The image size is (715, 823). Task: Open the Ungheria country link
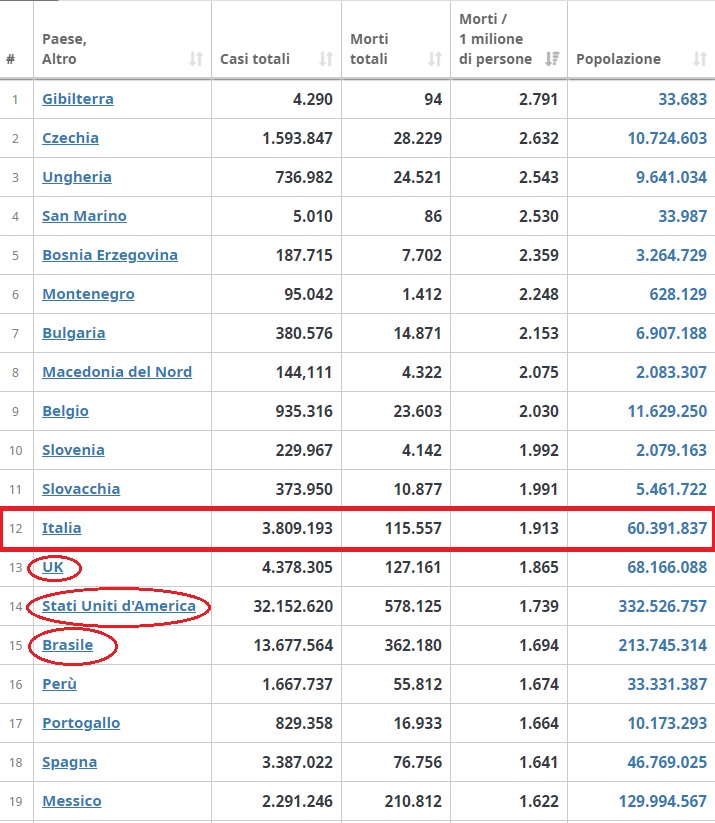pyautogui.click(x=77, y=177)
